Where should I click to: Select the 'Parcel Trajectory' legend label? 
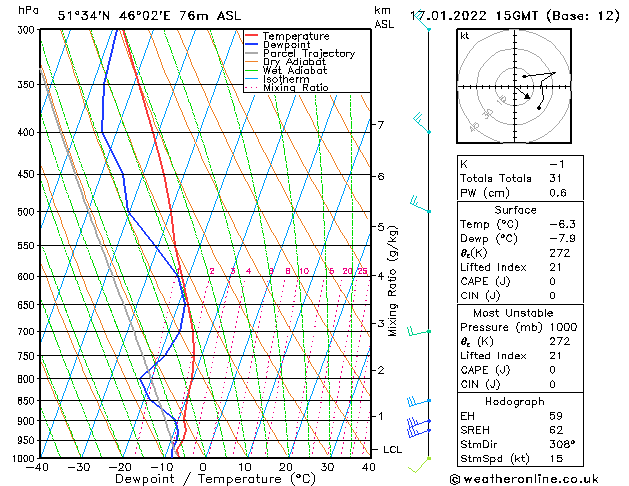[309, 53]
